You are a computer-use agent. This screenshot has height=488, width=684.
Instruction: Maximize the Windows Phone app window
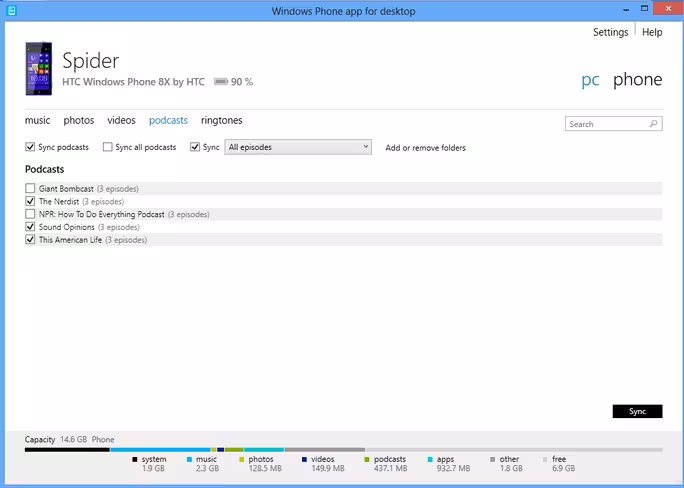644,9
